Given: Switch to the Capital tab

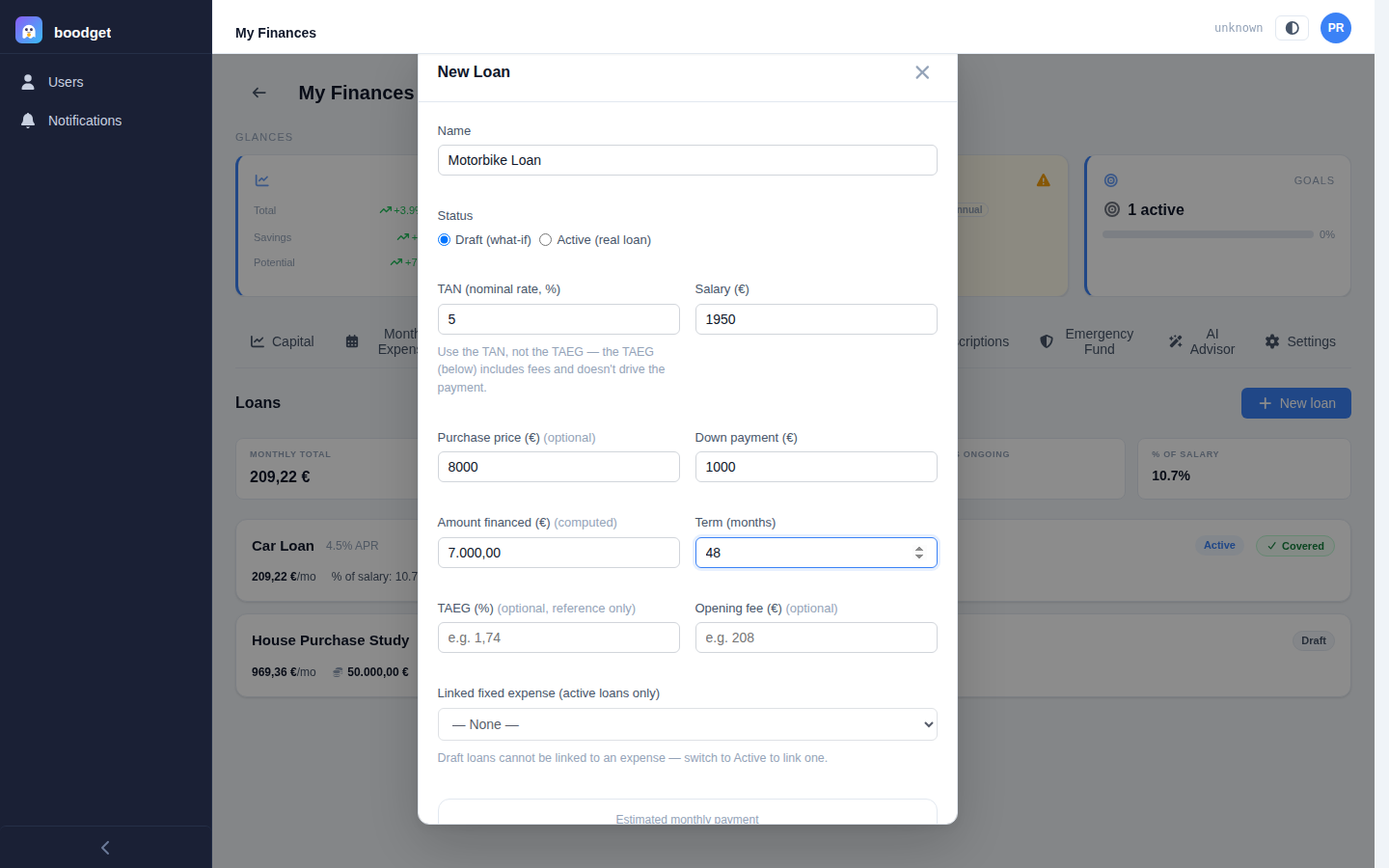Looking at the screenshot, I should coord(282,341).
